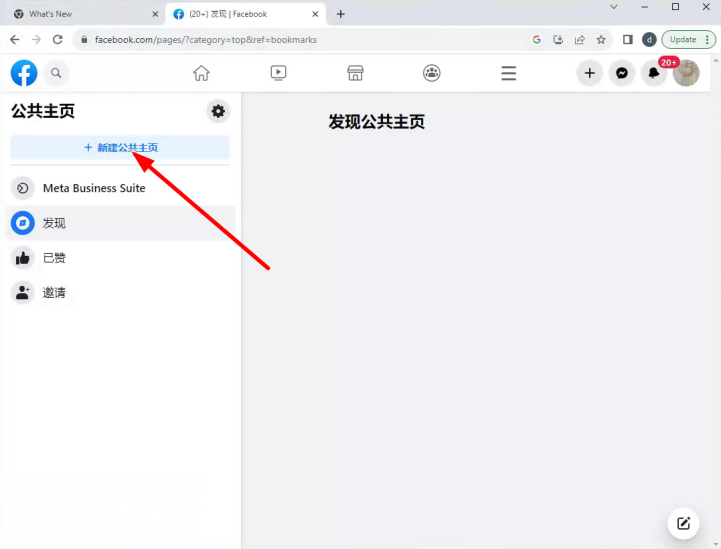Open the Groups icon
This screenshot has width=721, height=549.
click(x=431, y=73)
